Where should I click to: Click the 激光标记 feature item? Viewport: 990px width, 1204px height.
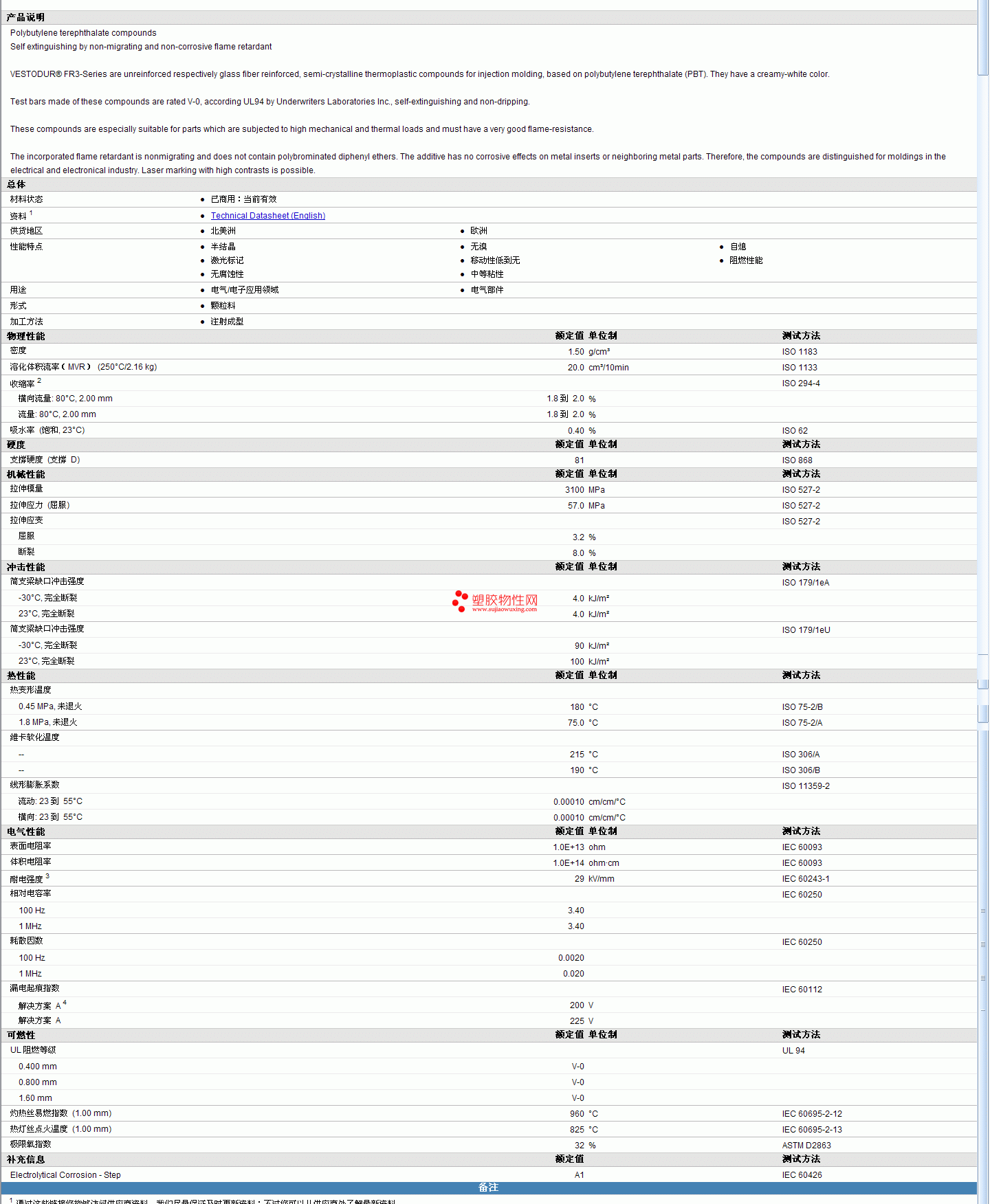[x=227, y=260]
